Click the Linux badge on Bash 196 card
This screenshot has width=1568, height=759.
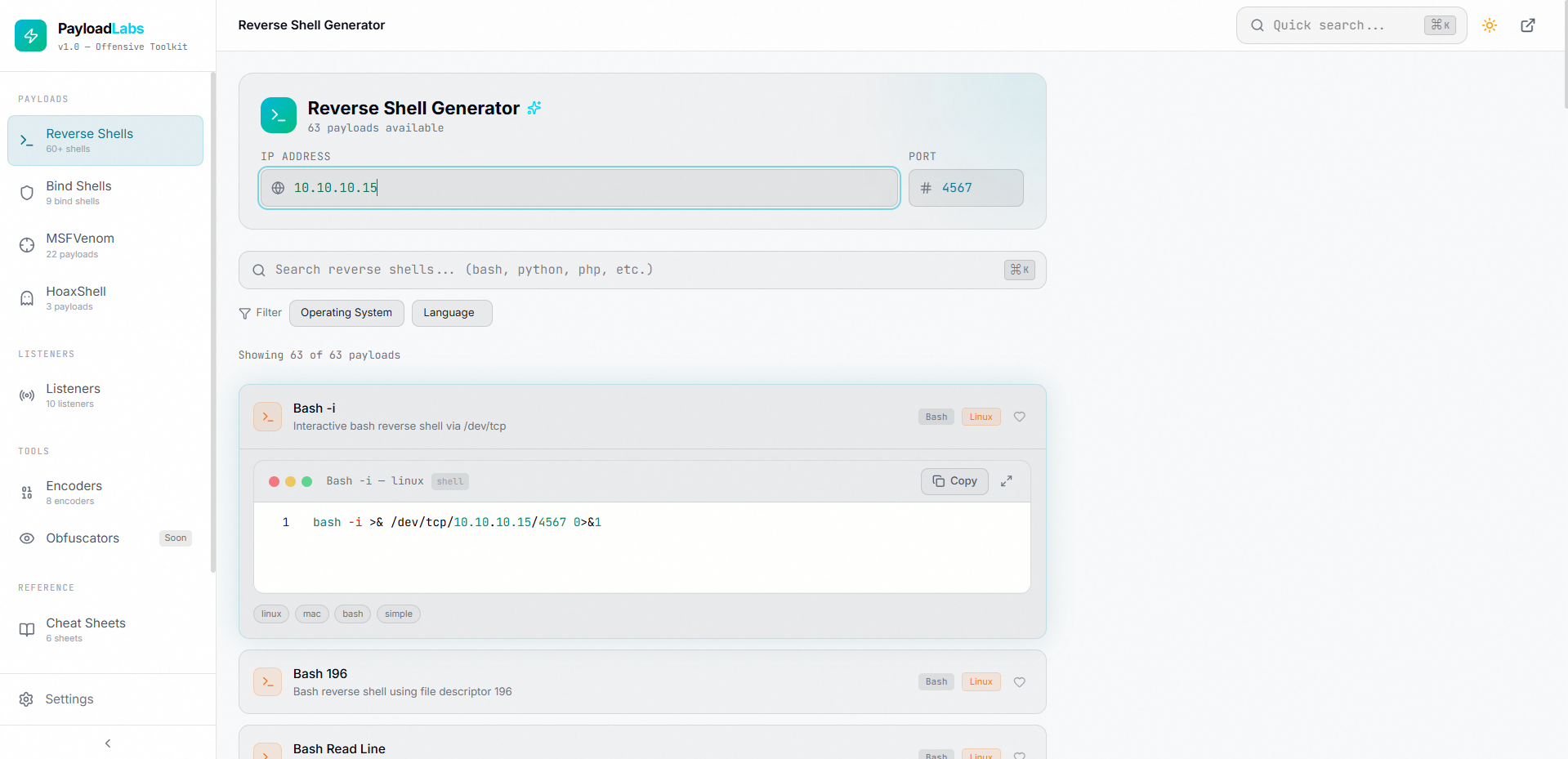(x=981, y=682)
